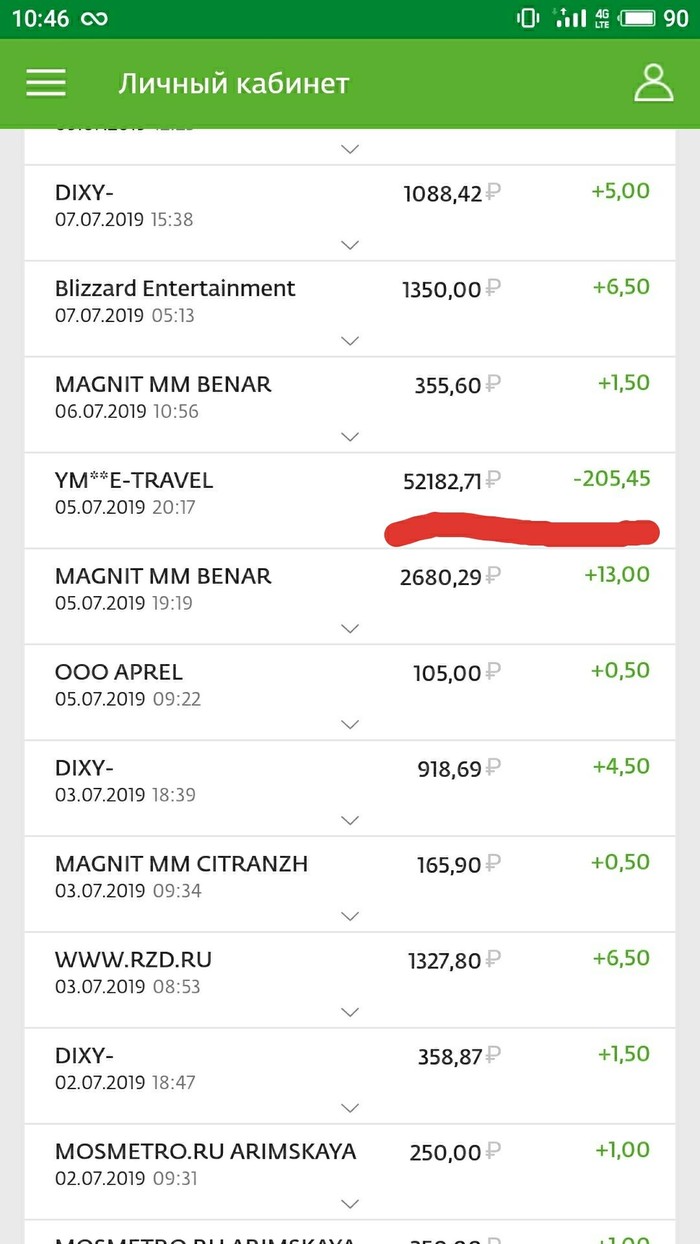Expand the DIXY 1088,42 transaction chevron
The height and width of the screenshot is (1244, 700).
click(x=350, y=244)
